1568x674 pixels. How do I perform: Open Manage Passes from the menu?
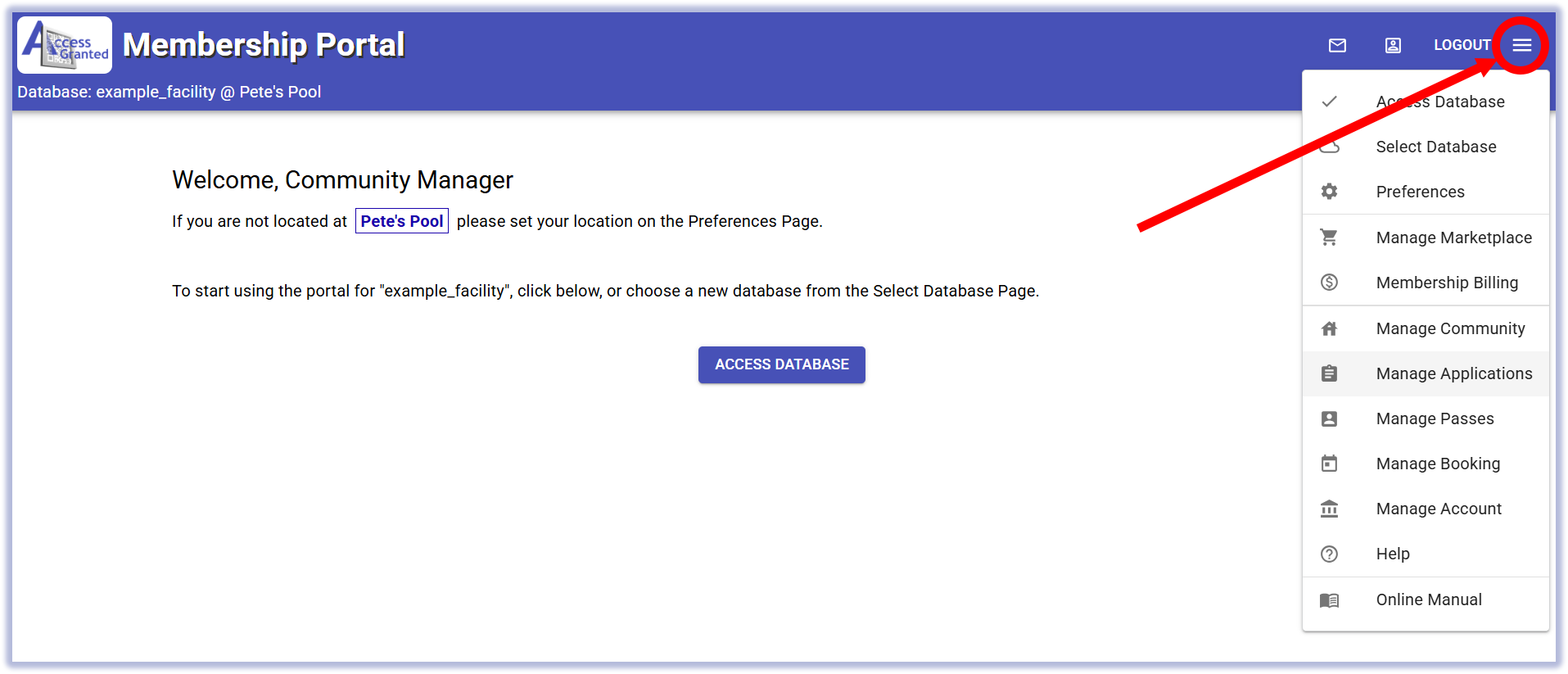click(1435, 418)
